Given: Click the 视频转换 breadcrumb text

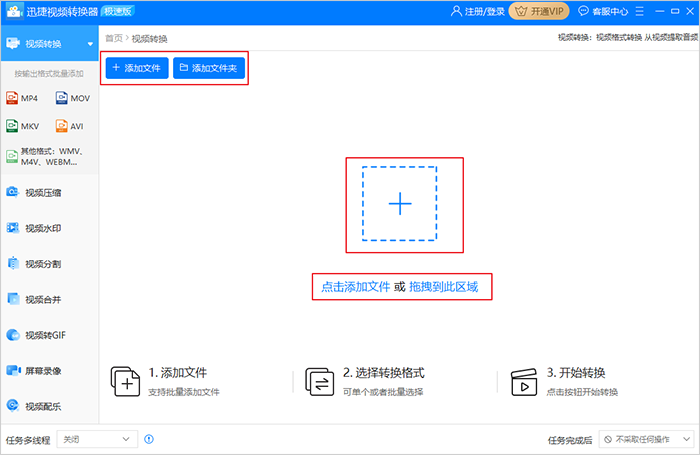Looking at the screenshot, I should tap(150, 39).
